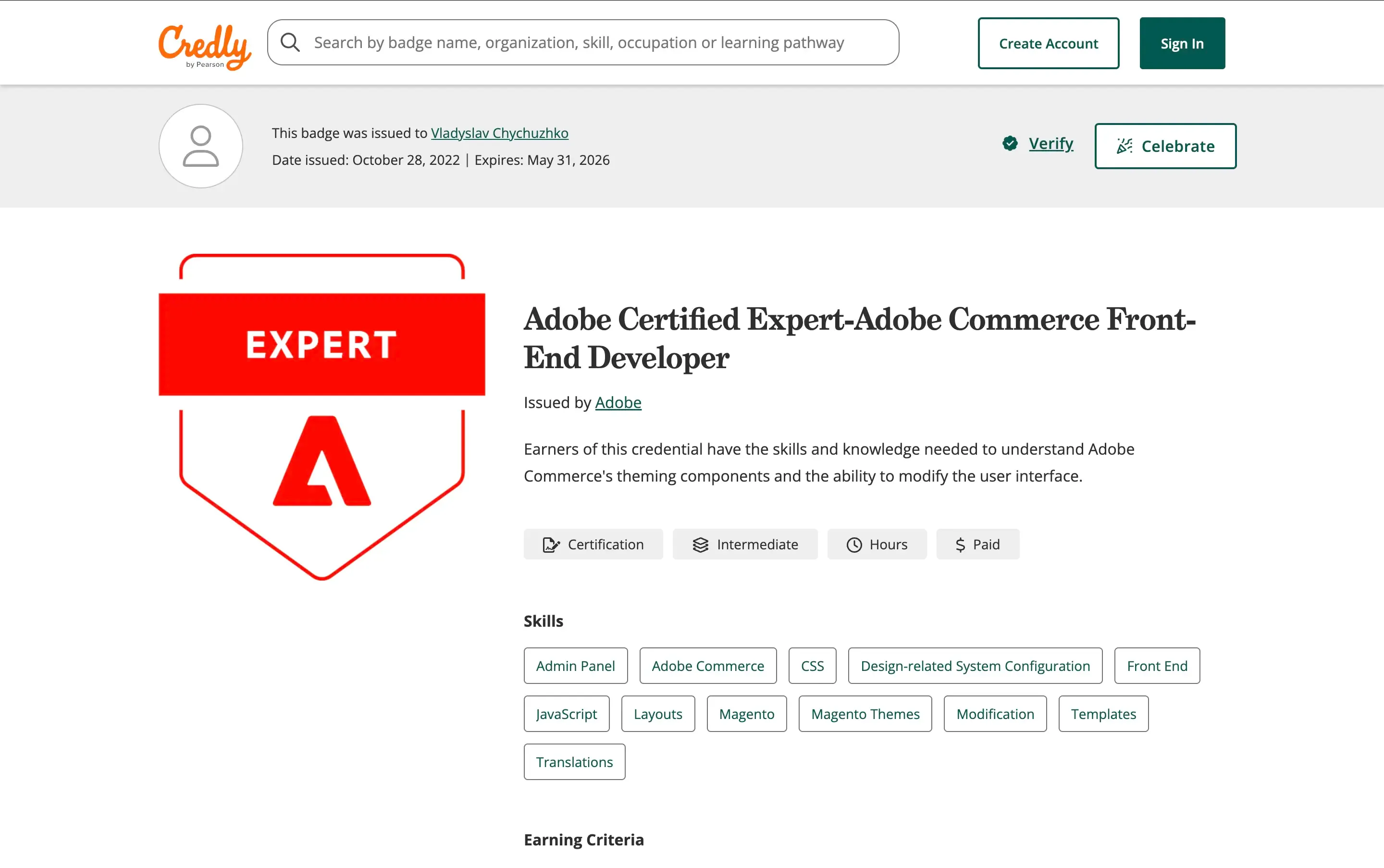Click inside the badge search field

click(574, 41)
